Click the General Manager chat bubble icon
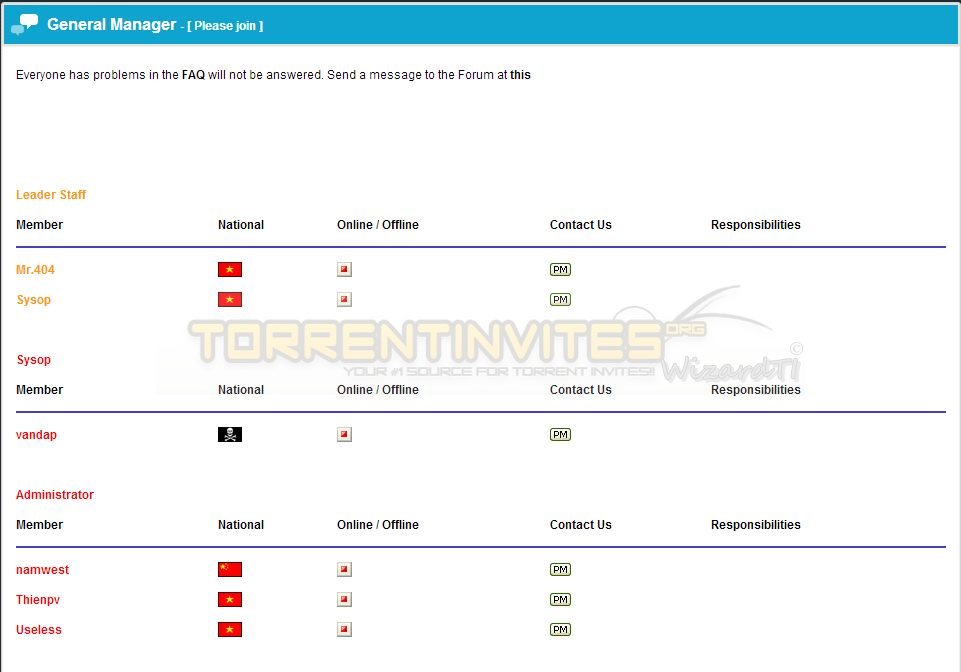961x672 pixels. tap(25, 24)
